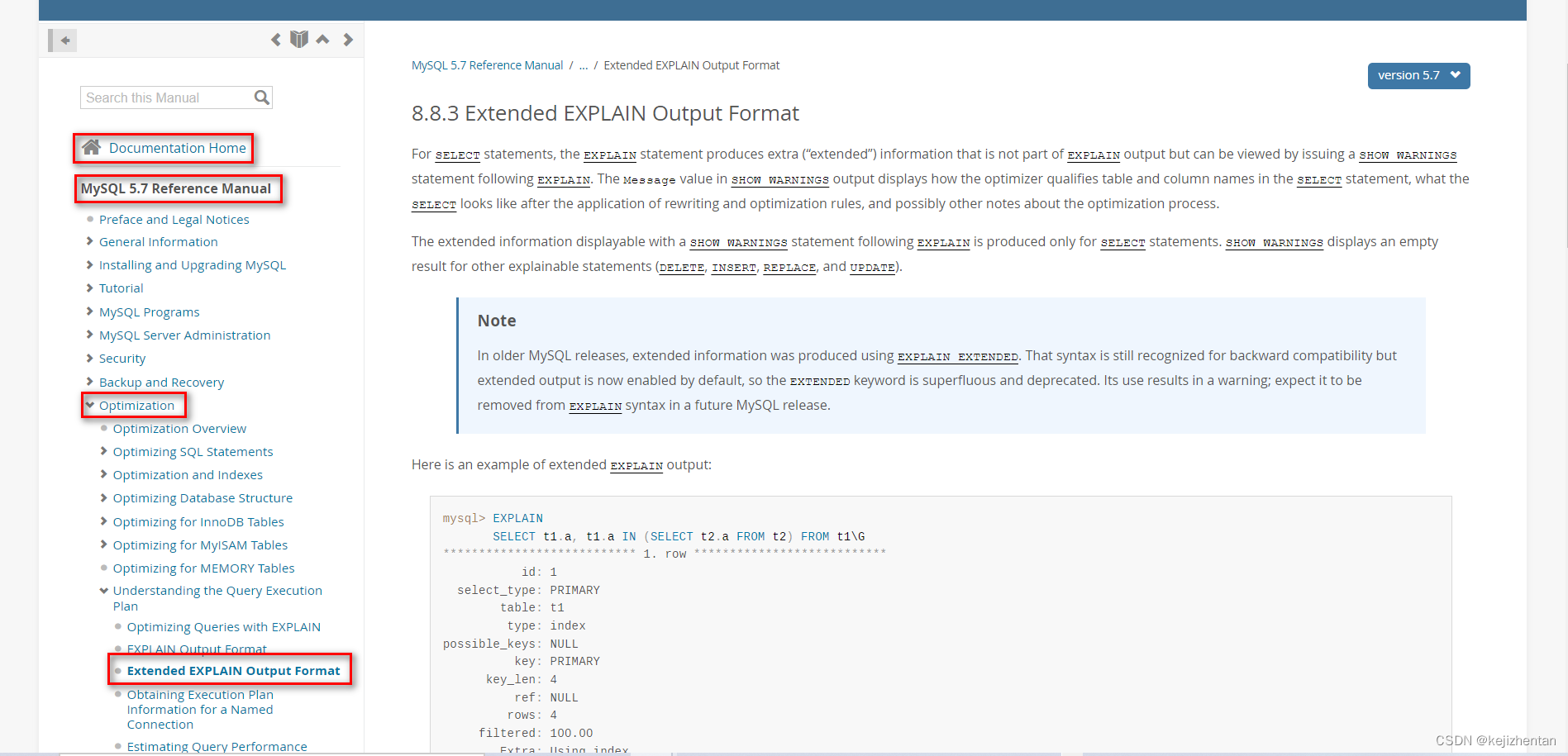Screen dimensions: 1568x756
Task: Go up one level arrow icon
Action: click(323, 40)
